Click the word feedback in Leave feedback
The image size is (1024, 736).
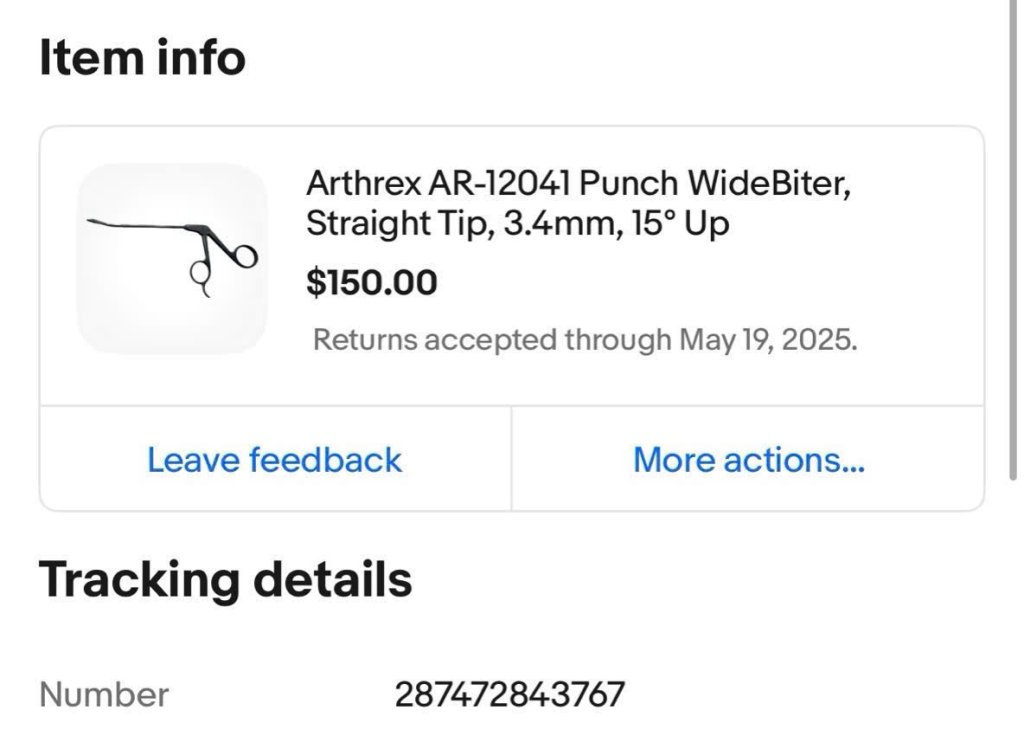click(x=325, y=460)
